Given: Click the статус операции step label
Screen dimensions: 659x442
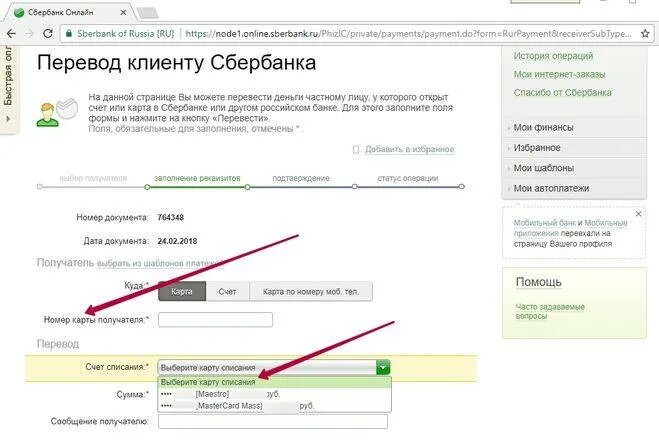Looking at the screenshot, I should point(408,178).
